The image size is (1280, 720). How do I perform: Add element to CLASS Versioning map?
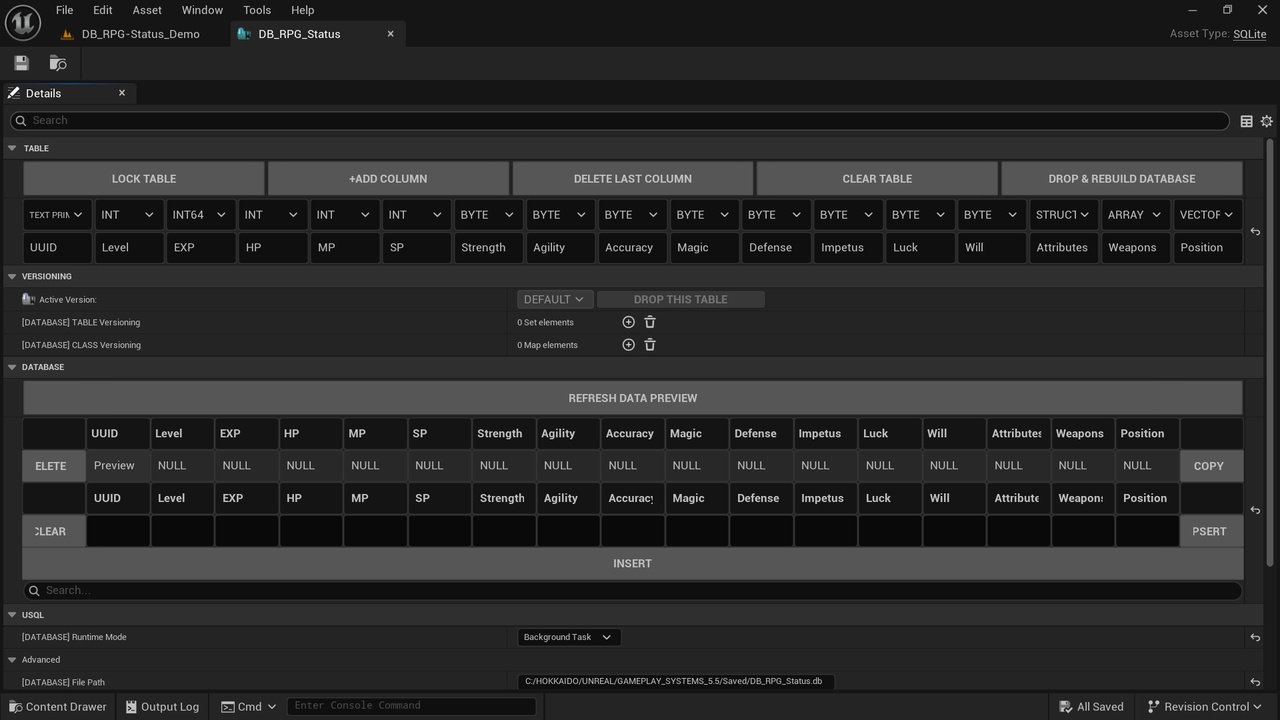coord(628,345)
